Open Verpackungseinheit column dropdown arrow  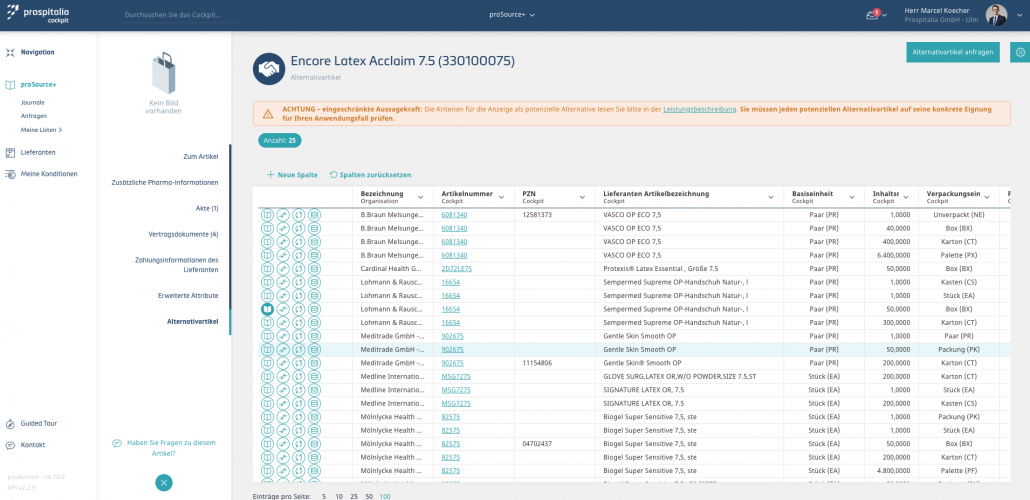pos(987,197)
